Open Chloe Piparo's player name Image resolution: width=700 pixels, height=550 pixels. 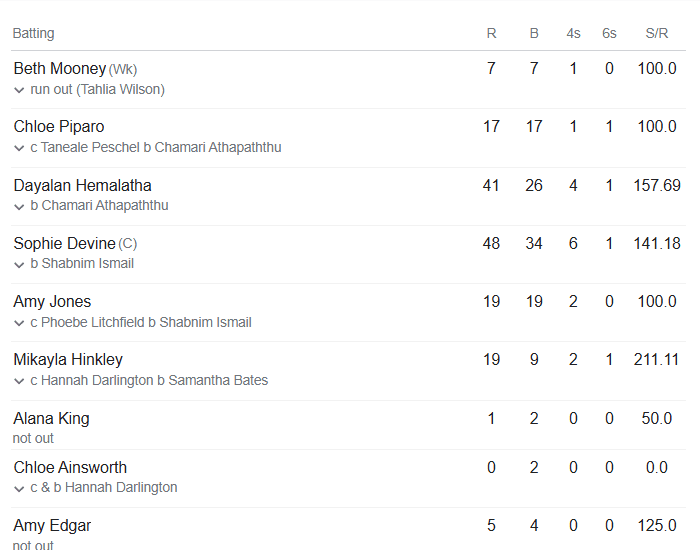coord(58,127)
